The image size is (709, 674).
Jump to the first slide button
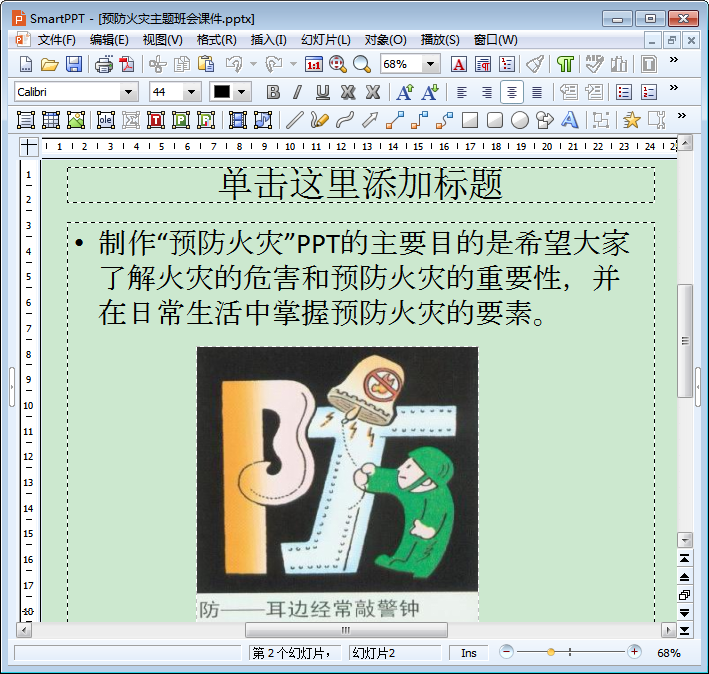[x=685, y=559]
